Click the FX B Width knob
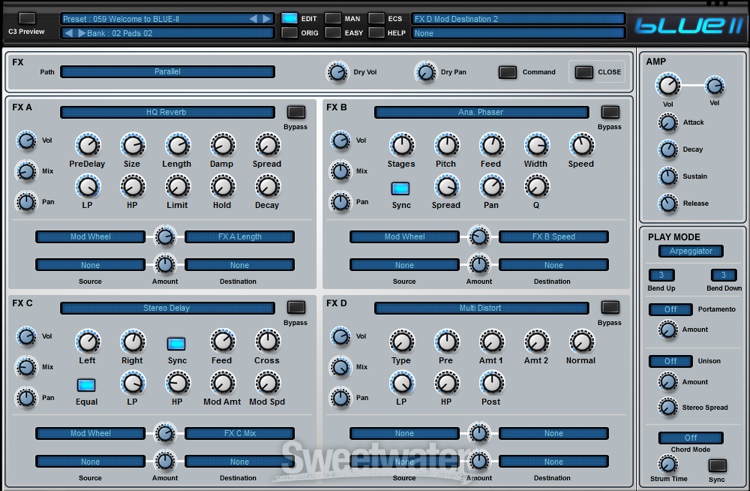 [537, 145]
